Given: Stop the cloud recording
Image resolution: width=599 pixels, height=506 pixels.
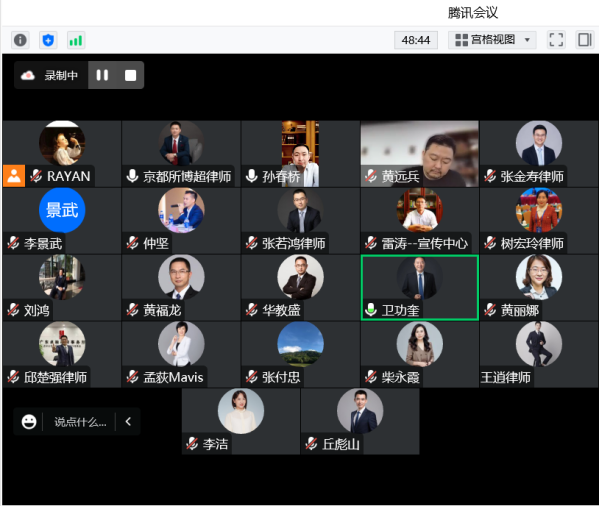Looking at the screenshot, I should pos(130,75).
